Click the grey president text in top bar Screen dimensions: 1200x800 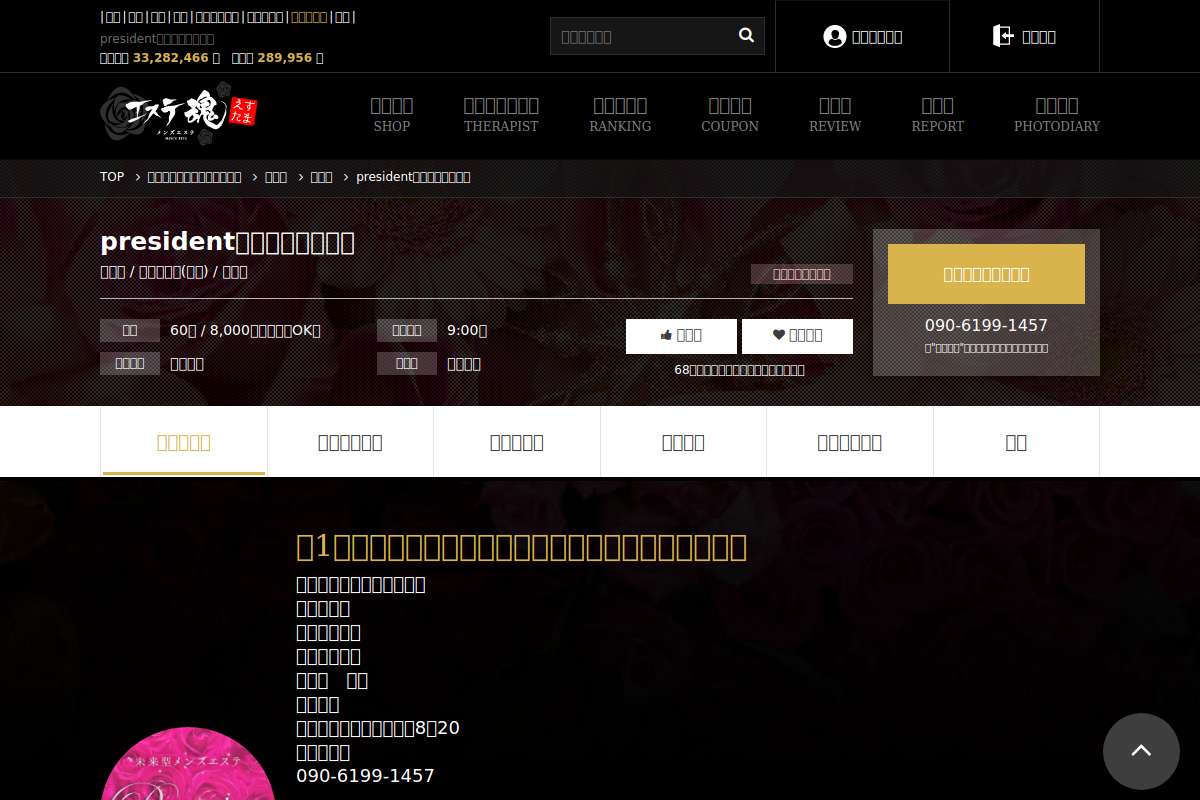[157, 38]
